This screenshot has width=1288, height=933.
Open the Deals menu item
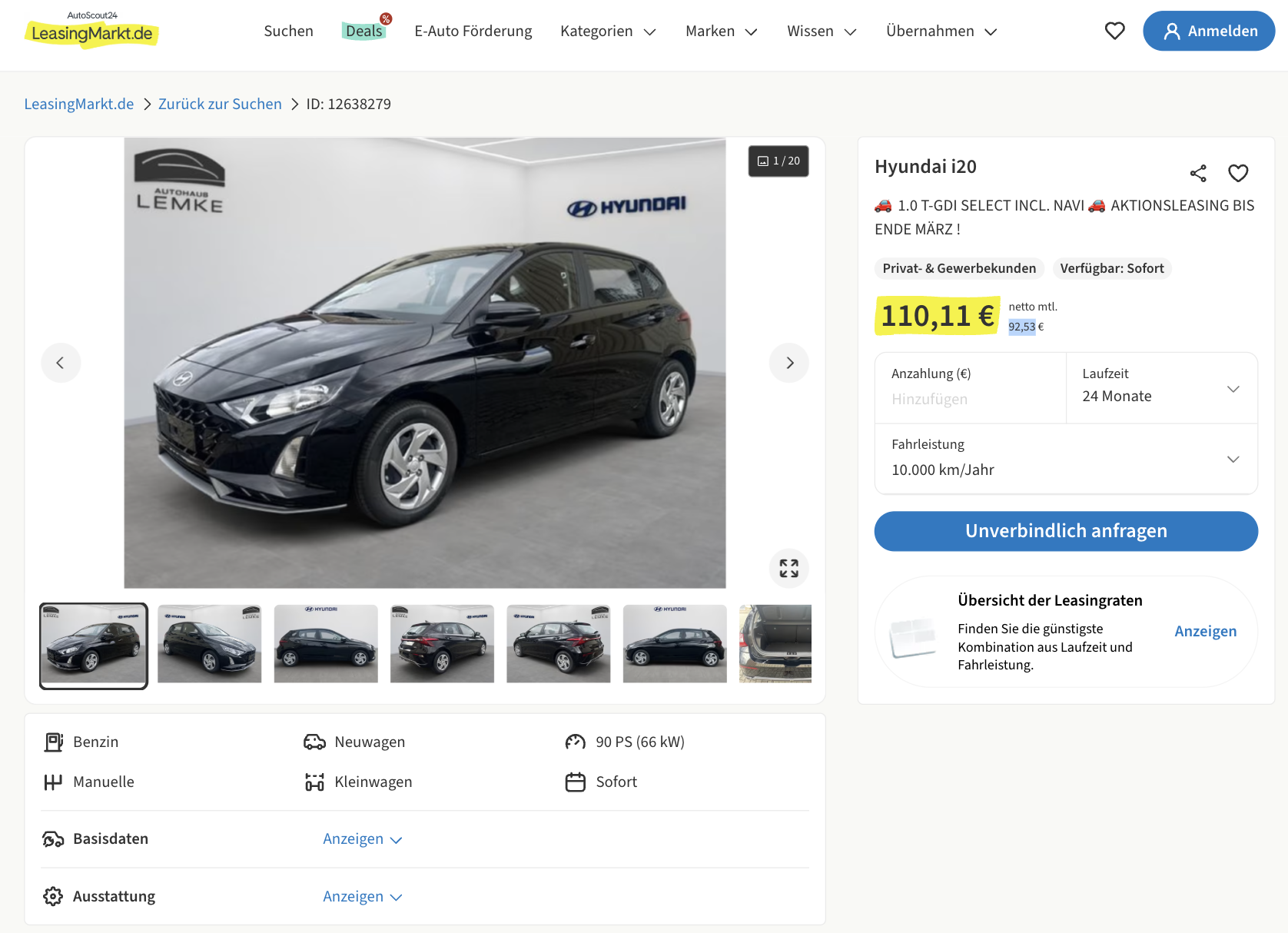click(x=364, y=32)
